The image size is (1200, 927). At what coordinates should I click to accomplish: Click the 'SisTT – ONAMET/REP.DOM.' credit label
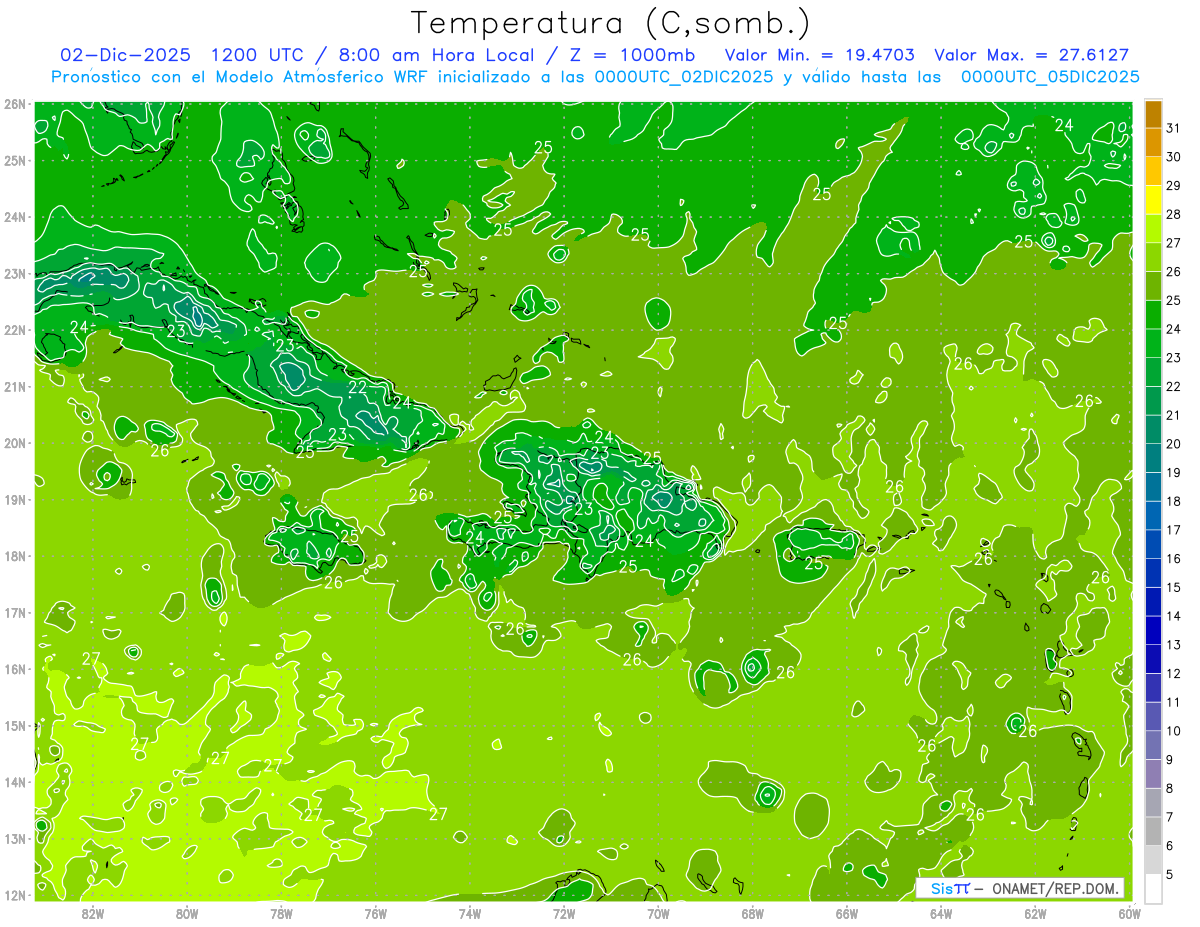1020,888
